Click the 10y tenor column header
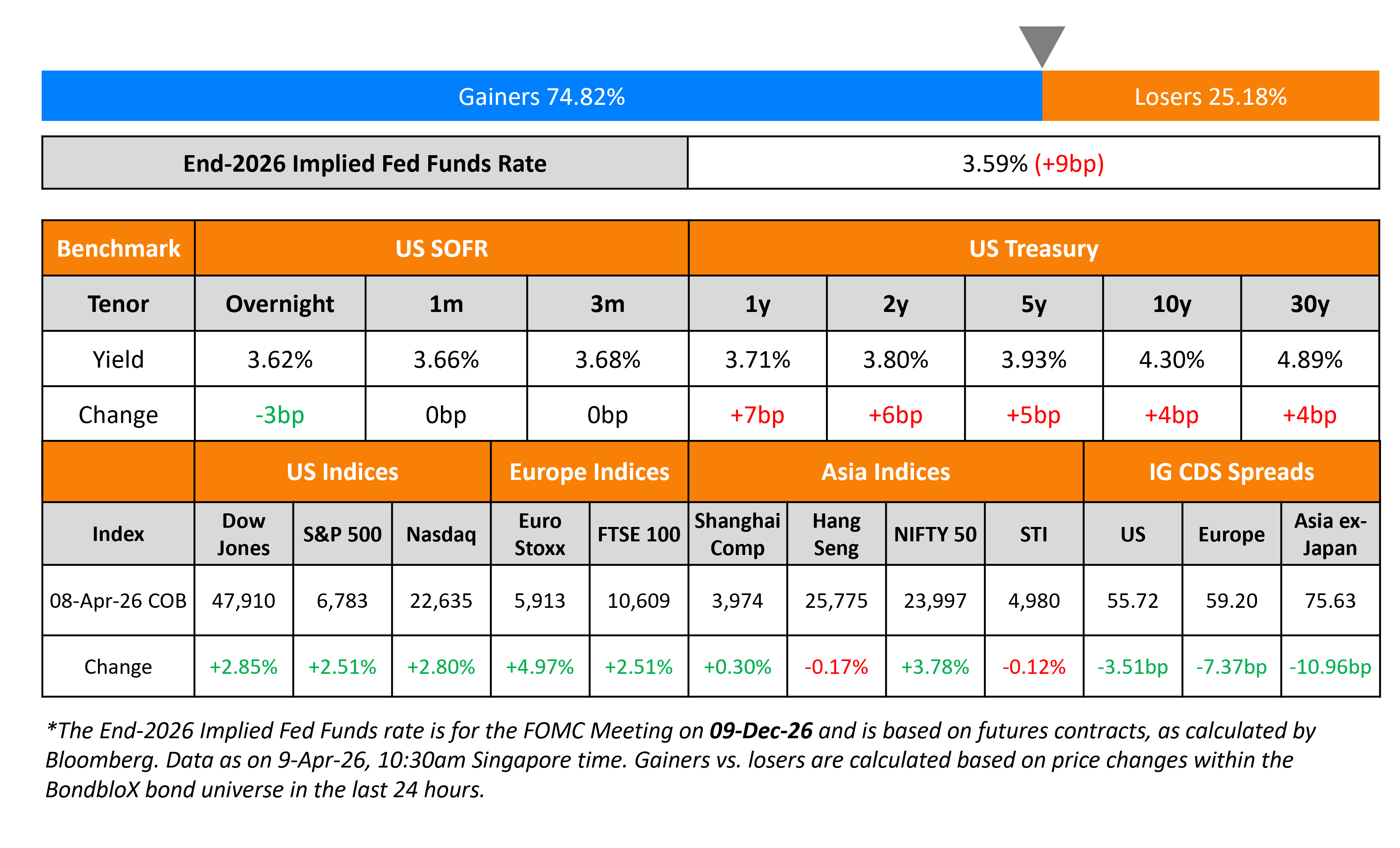This screenshot has width=1400, height=848. [x=1171, y=304]
